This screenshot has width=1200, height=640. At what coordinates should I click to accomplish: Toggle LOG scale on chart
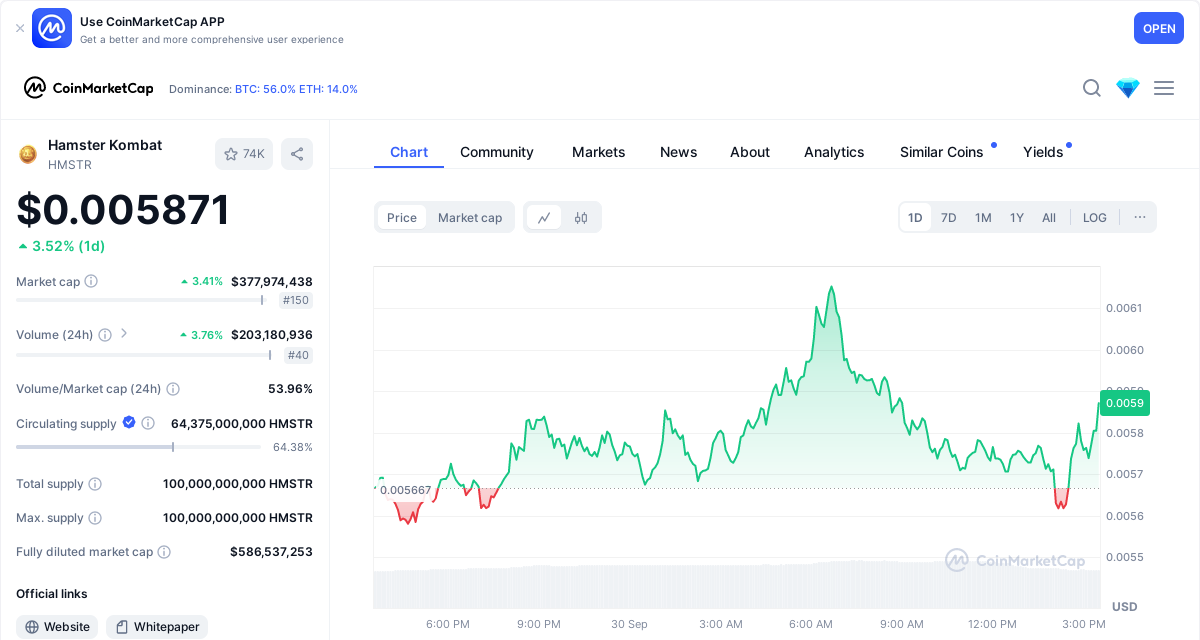coord(1095,217)
